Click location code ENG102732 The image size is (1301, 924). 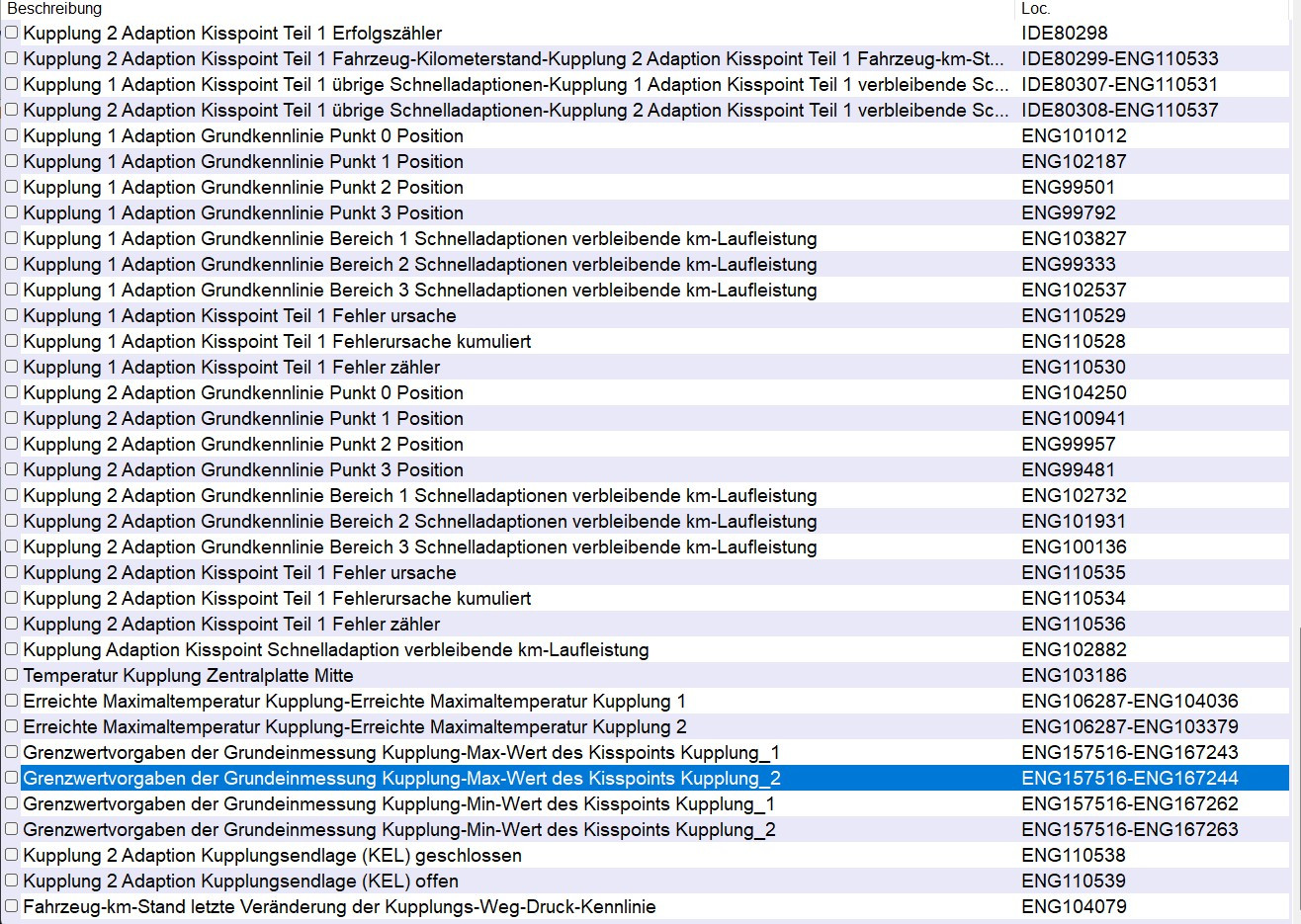pyautogui.click(x=1074, y=495)
